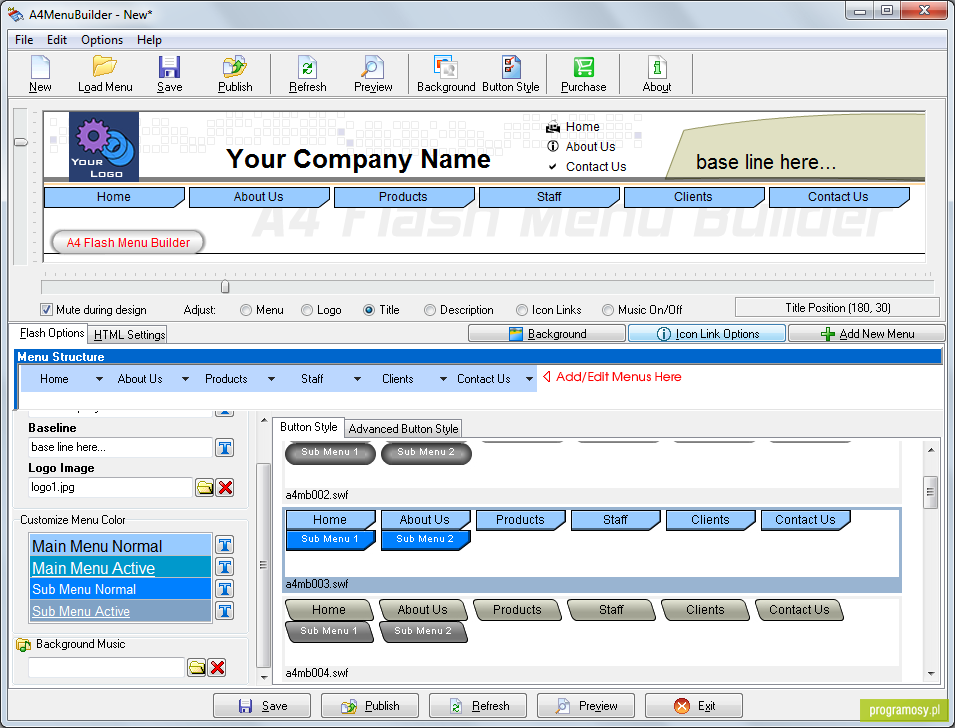Click the horizontal position slider handle

tap(225, 286)
